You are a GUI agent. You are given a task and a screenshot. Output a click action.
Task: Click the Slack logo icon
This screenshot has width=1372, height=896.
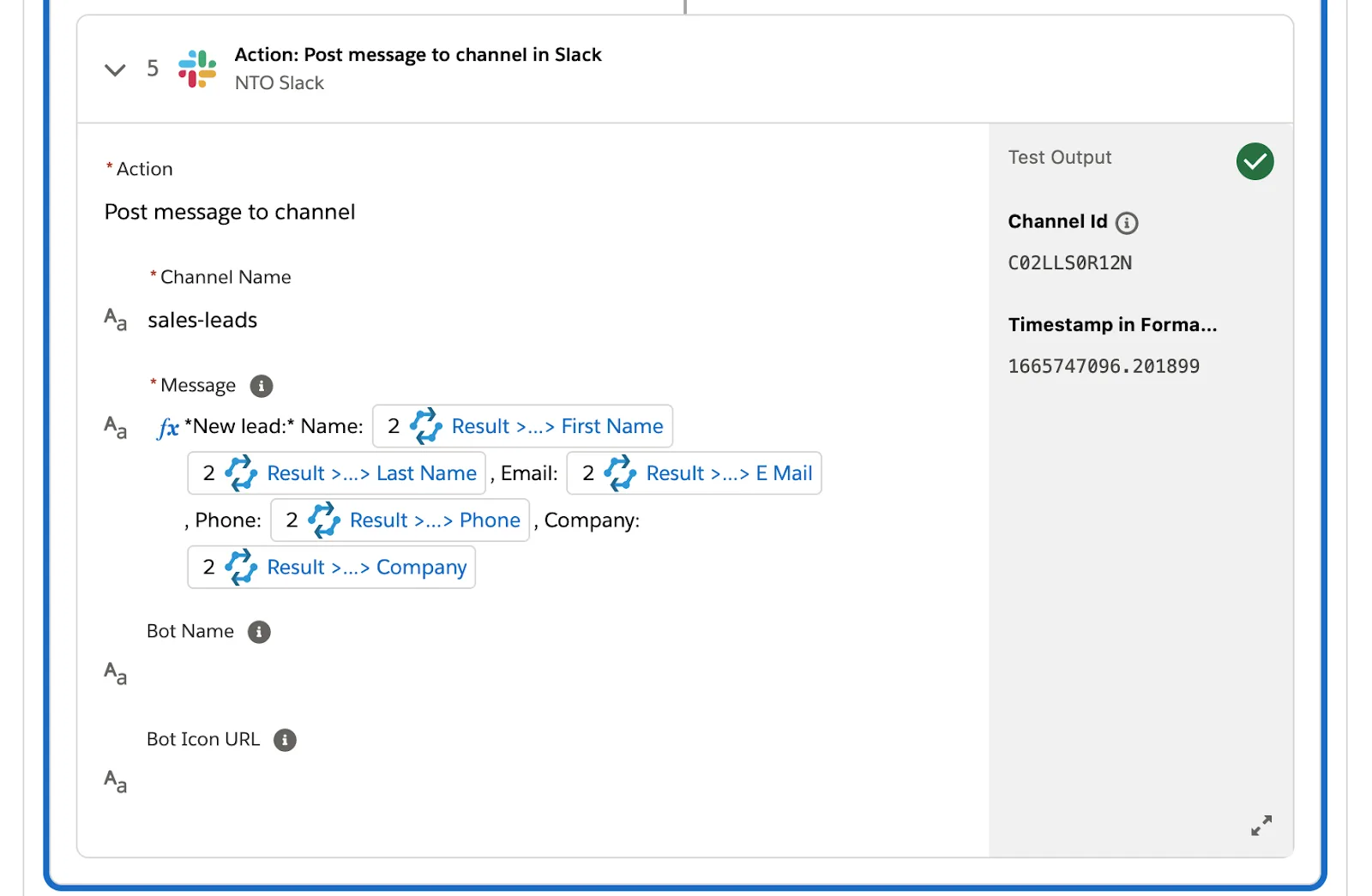(x=197, y=69)
